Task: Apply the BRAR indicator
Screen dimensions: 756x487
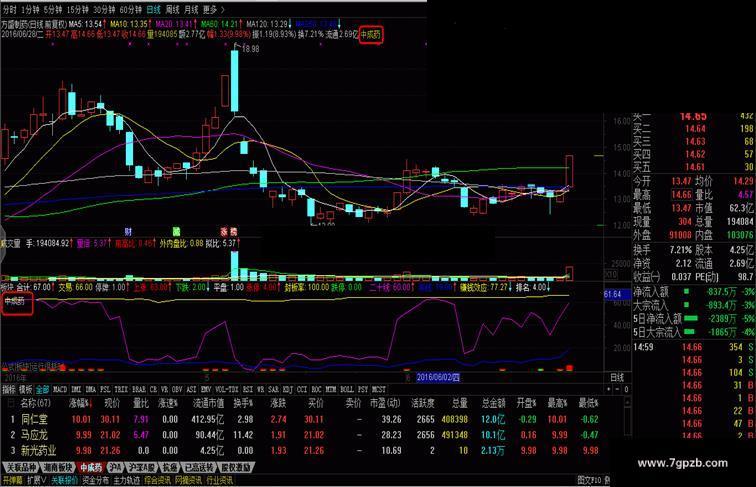Action: tap(139, 390)
